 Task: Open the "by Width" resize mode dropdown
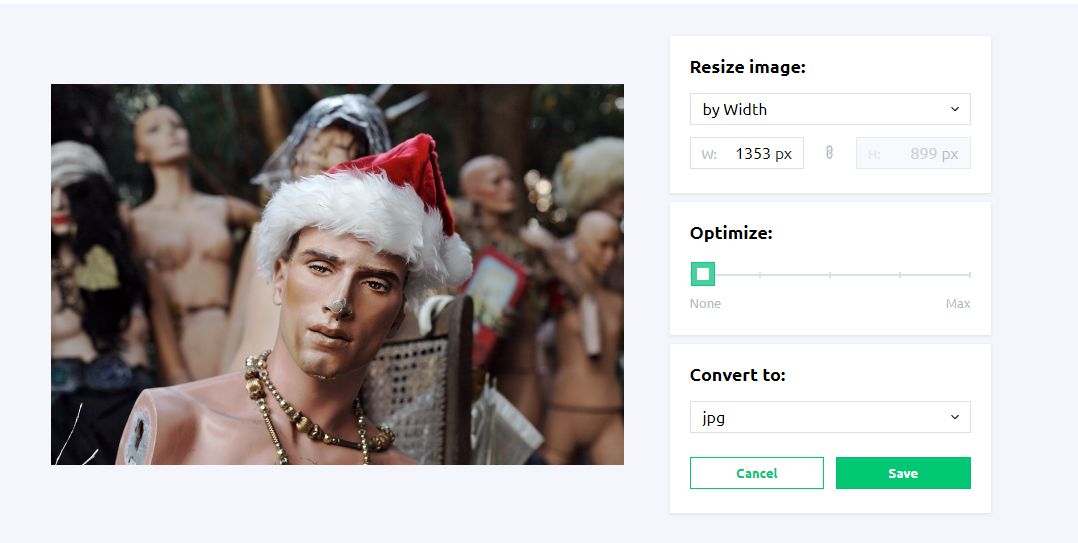pos(829,109)
